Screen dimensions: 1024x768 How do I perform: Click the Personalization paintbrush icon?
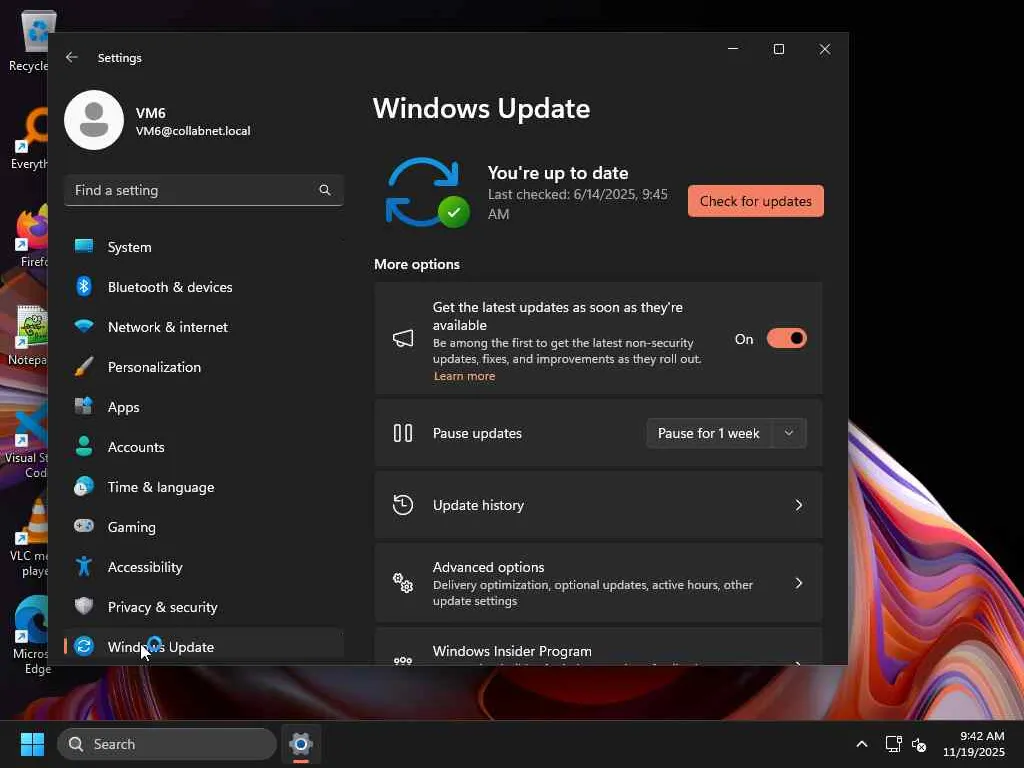84,366
